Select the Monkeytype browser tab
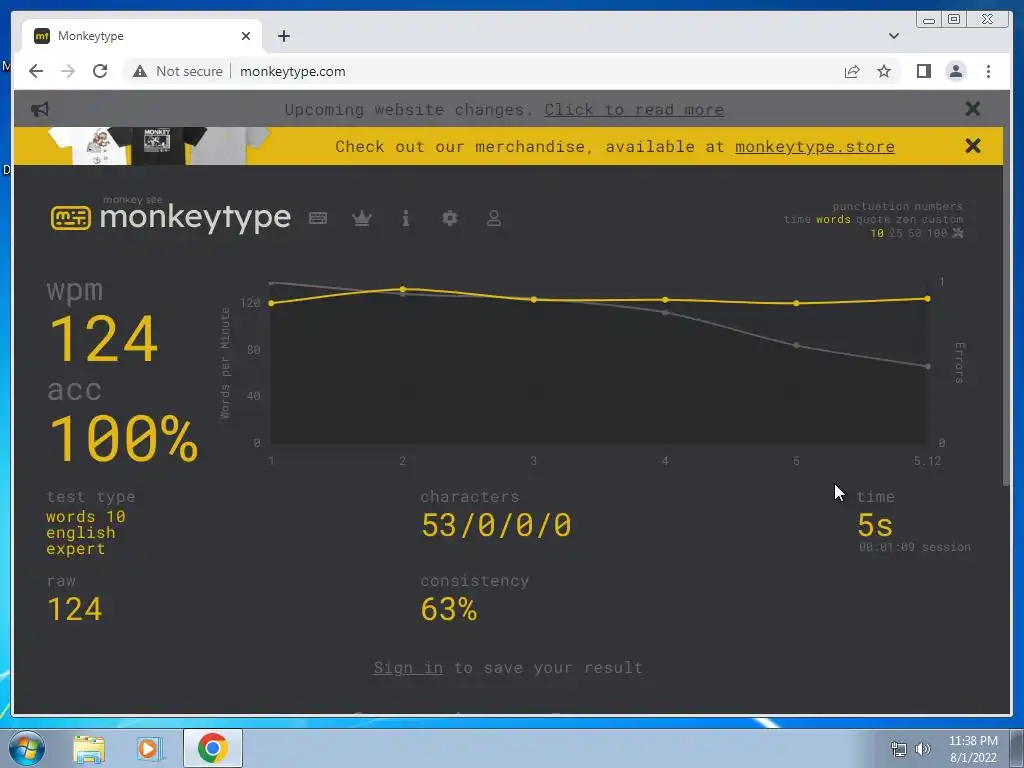1024x768 pixels. click(142, 36)
